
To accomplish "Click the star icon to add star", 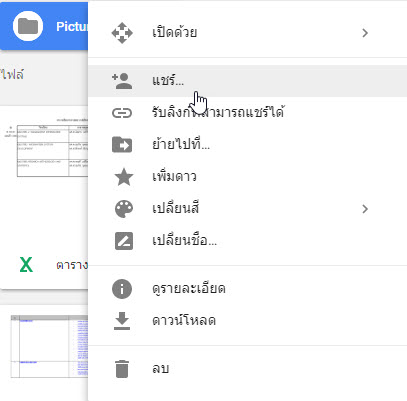I will [124, 177].
